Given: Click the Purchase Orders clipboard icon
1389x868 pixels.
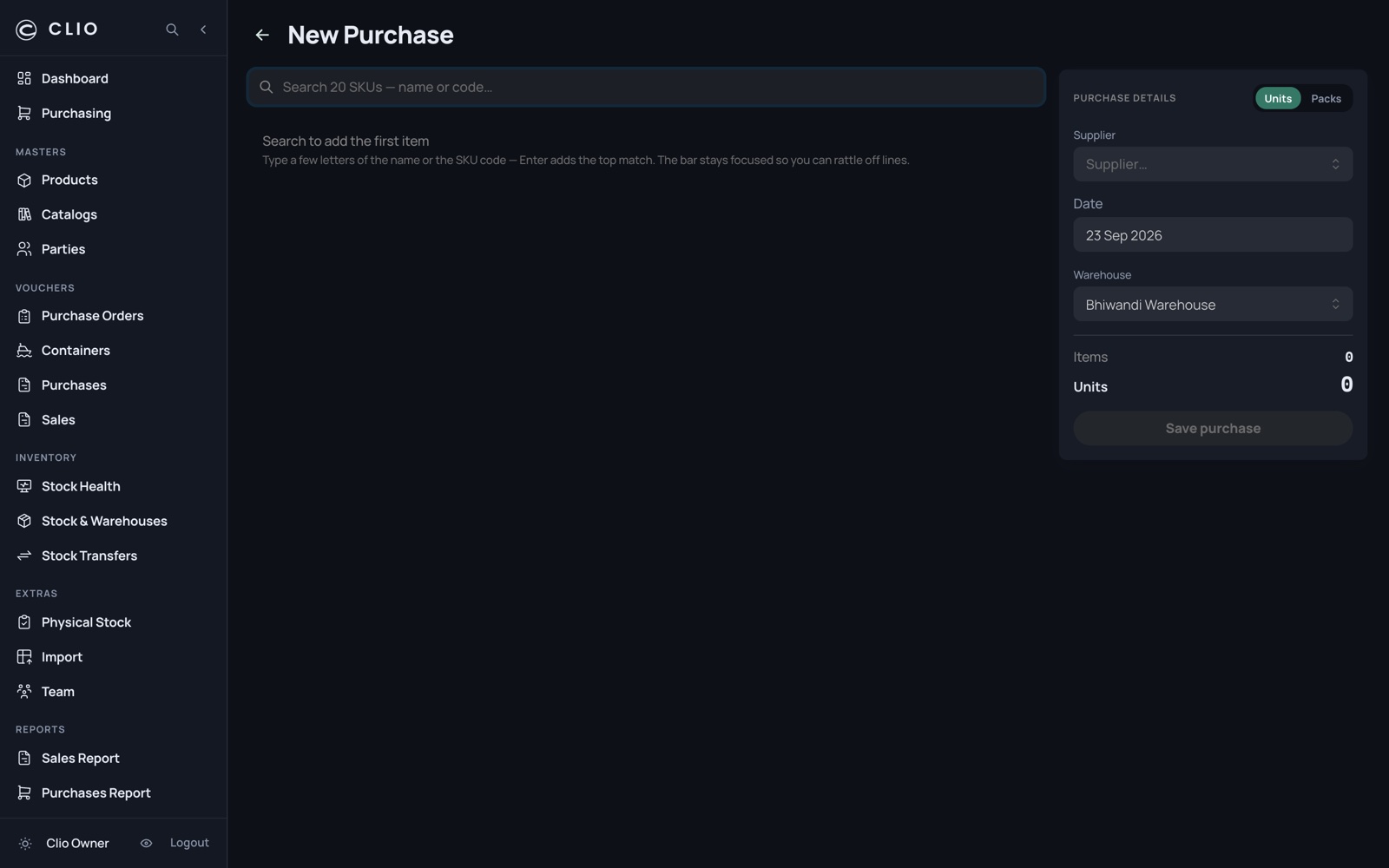Looking at the screenshot, I should [x=24, y=317].
